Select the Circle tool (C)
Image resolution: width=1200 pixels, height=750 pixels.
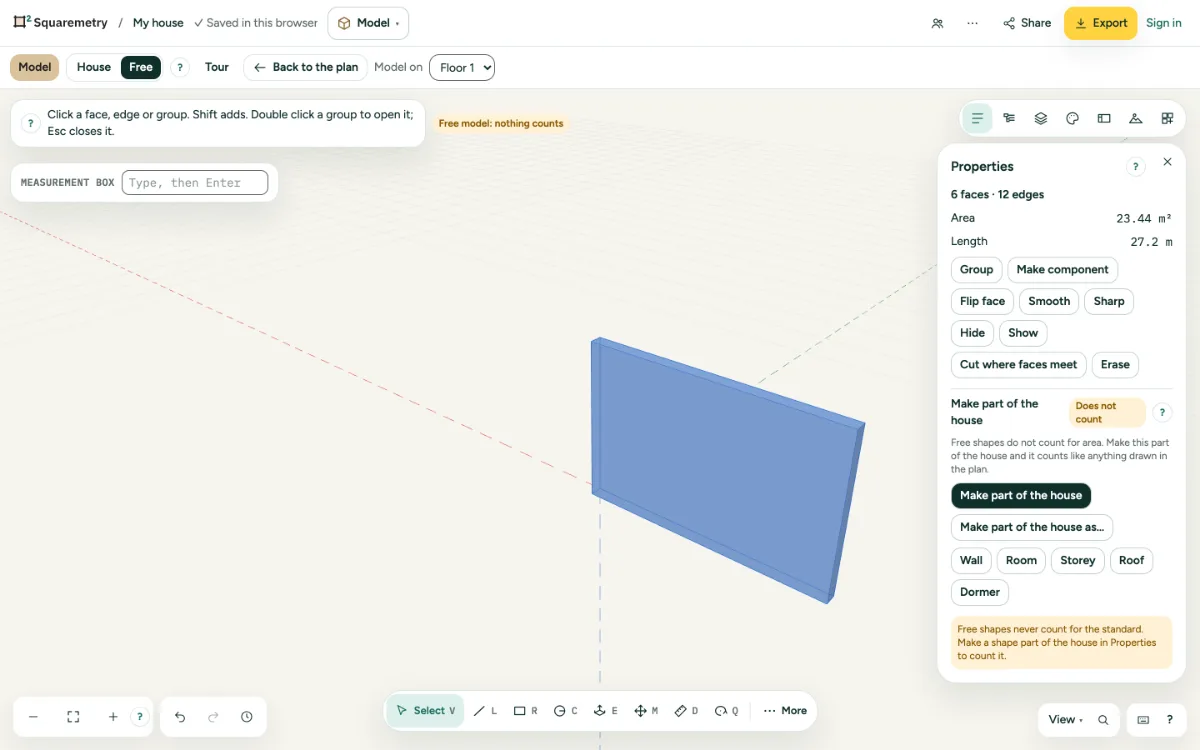tap(565, 711)
